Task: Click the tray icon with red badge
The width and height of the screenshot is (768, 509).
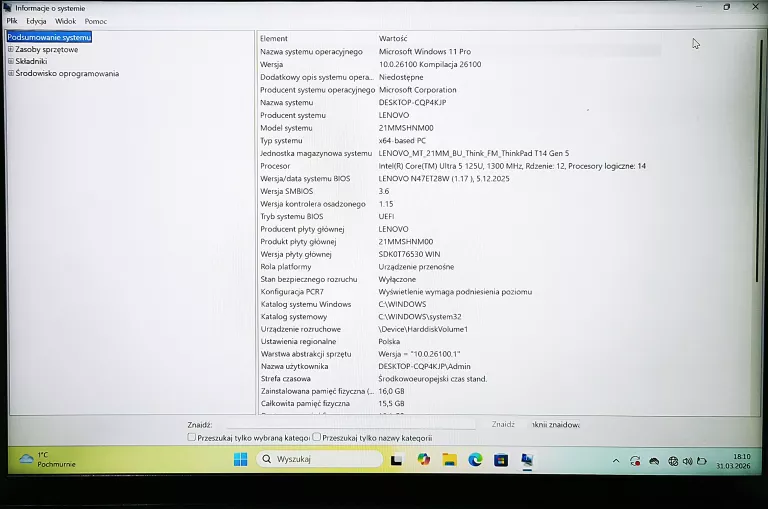Action: coord(635,461)
